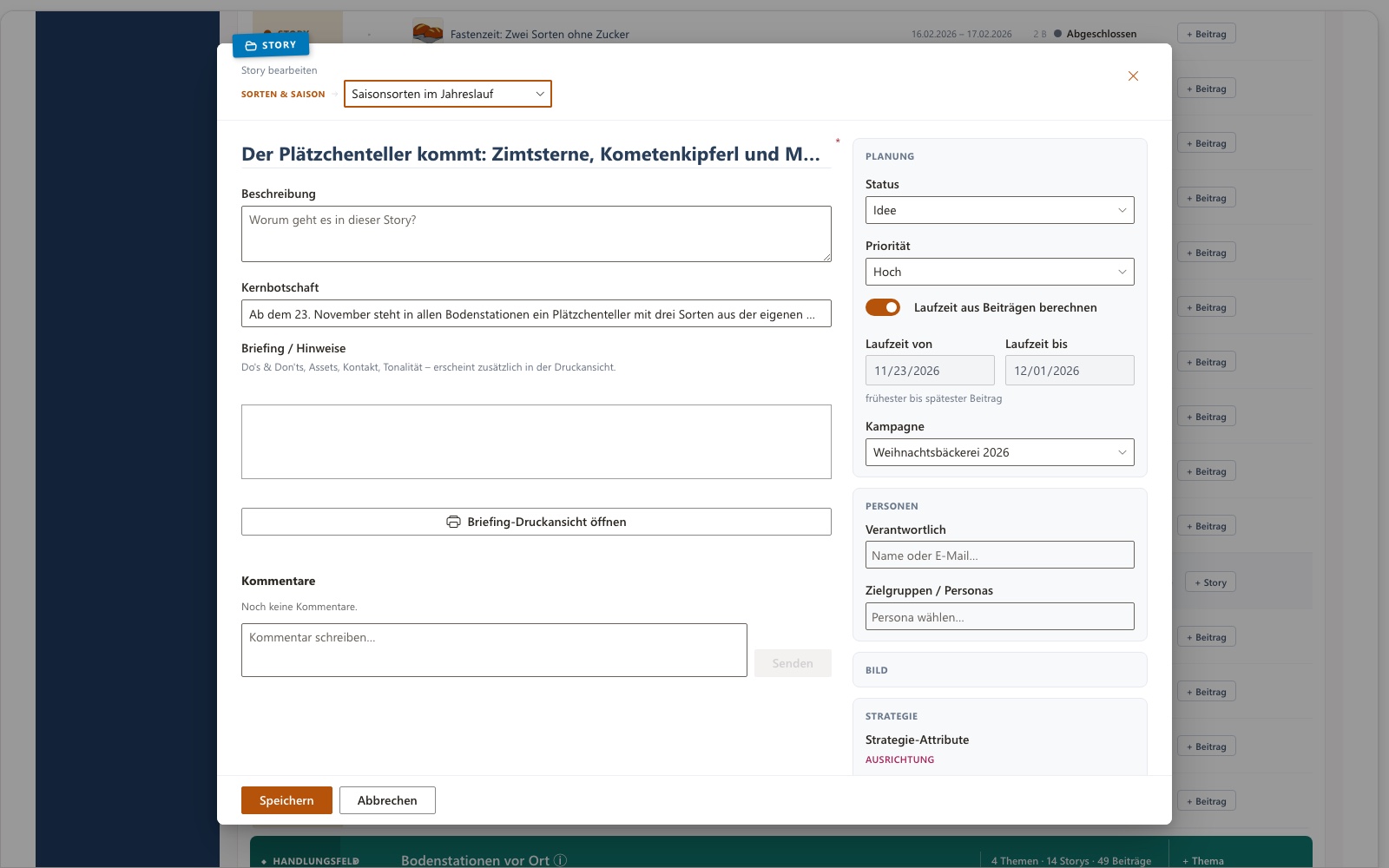Click info icon next to Bodenstationen vor Ort
This screenshot has height=868, width=1389.
click(561, 860)
